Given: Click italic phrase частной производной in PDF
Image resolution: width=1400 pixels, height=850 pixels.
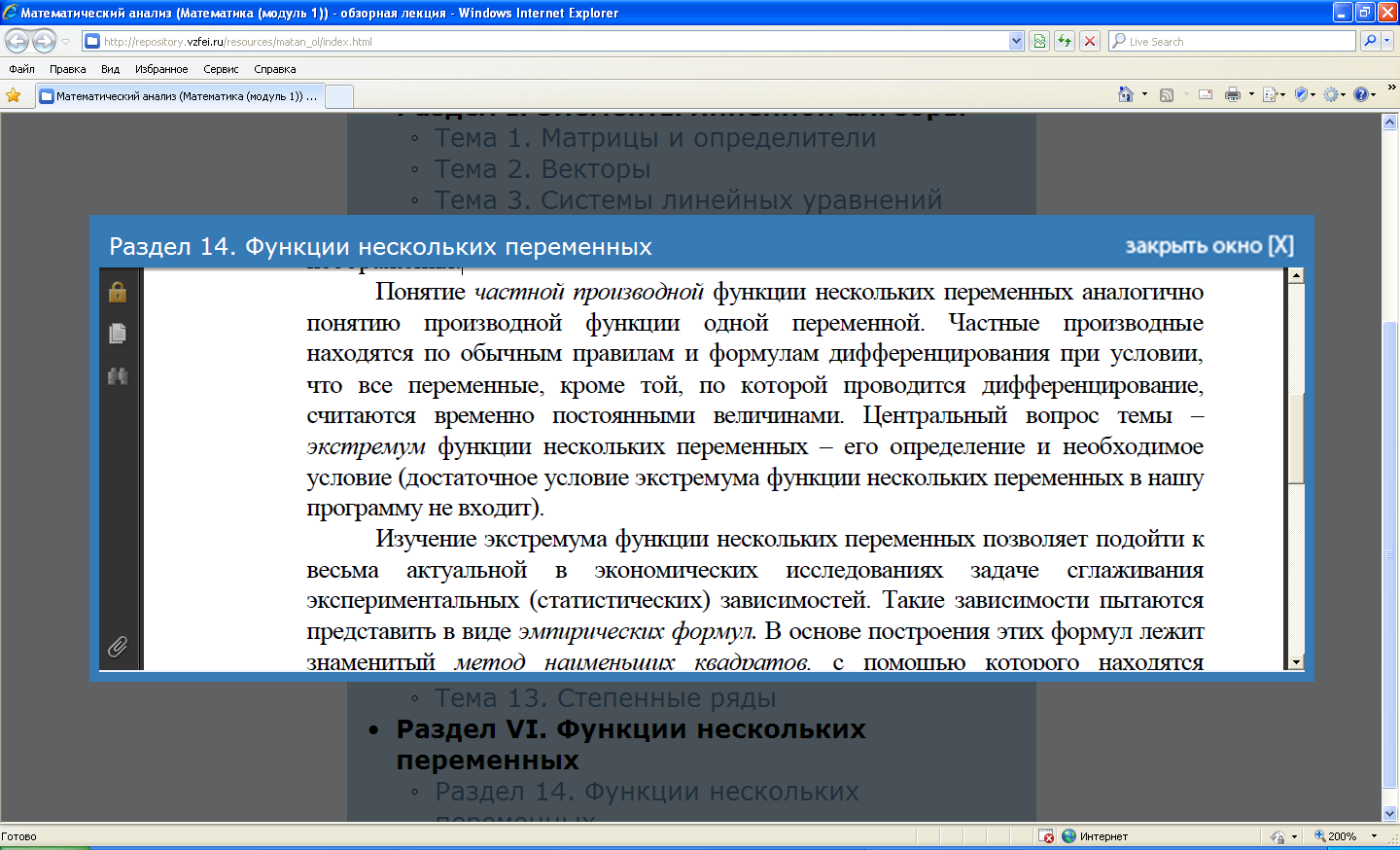Looking at the screenshot, I should pos(588,293).
